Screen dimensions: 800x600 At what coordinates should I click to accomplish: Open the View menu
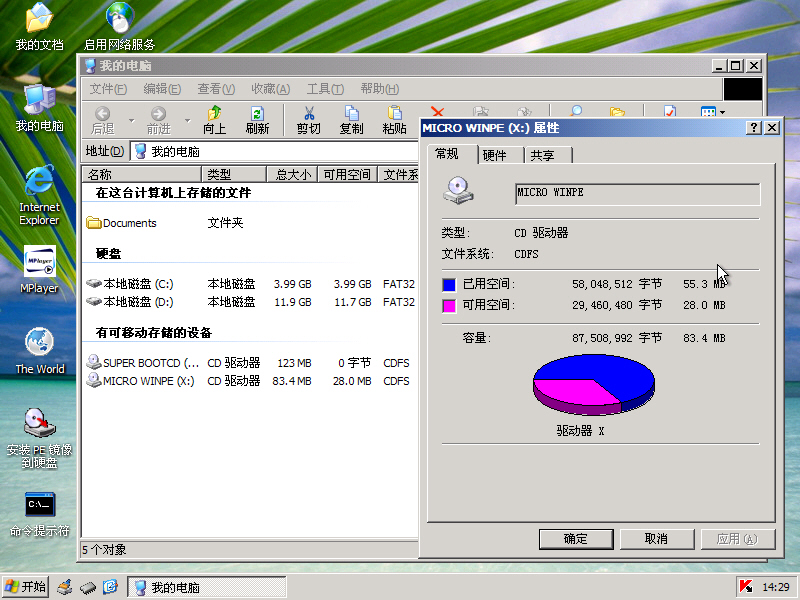click(x=216, y=89)
